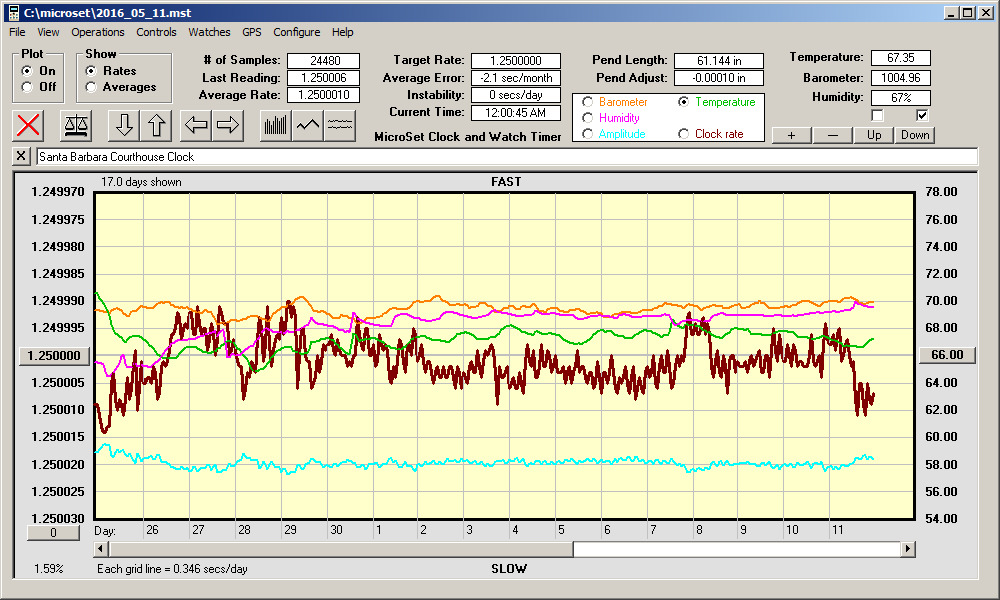Click the Up button
The image size is (1000, 600).
point(874,135)
